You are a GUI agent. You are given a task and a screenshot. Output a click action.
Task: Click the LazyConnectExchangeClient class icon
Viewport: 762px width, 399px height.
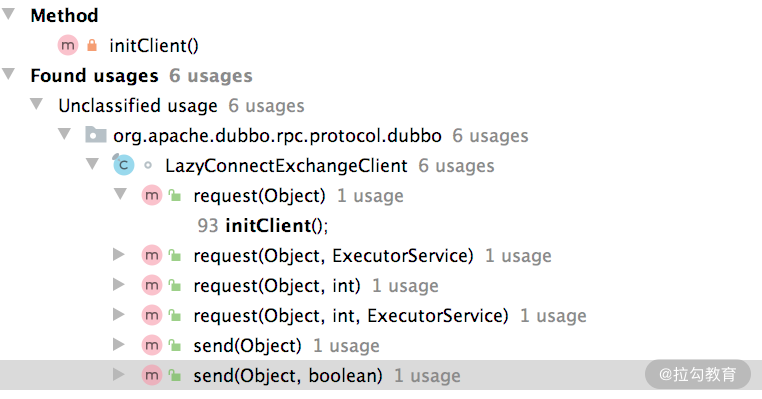(x=123, y=165)
